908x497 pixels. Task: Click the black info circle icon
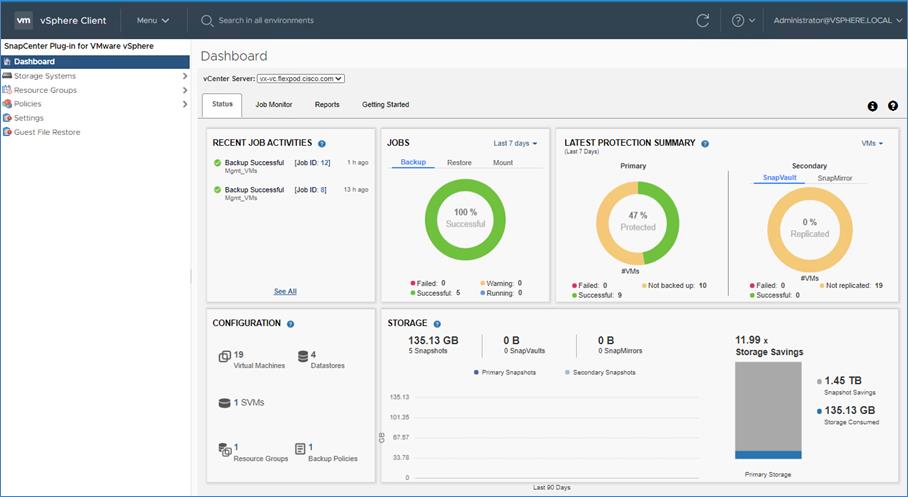coord(873,106)
